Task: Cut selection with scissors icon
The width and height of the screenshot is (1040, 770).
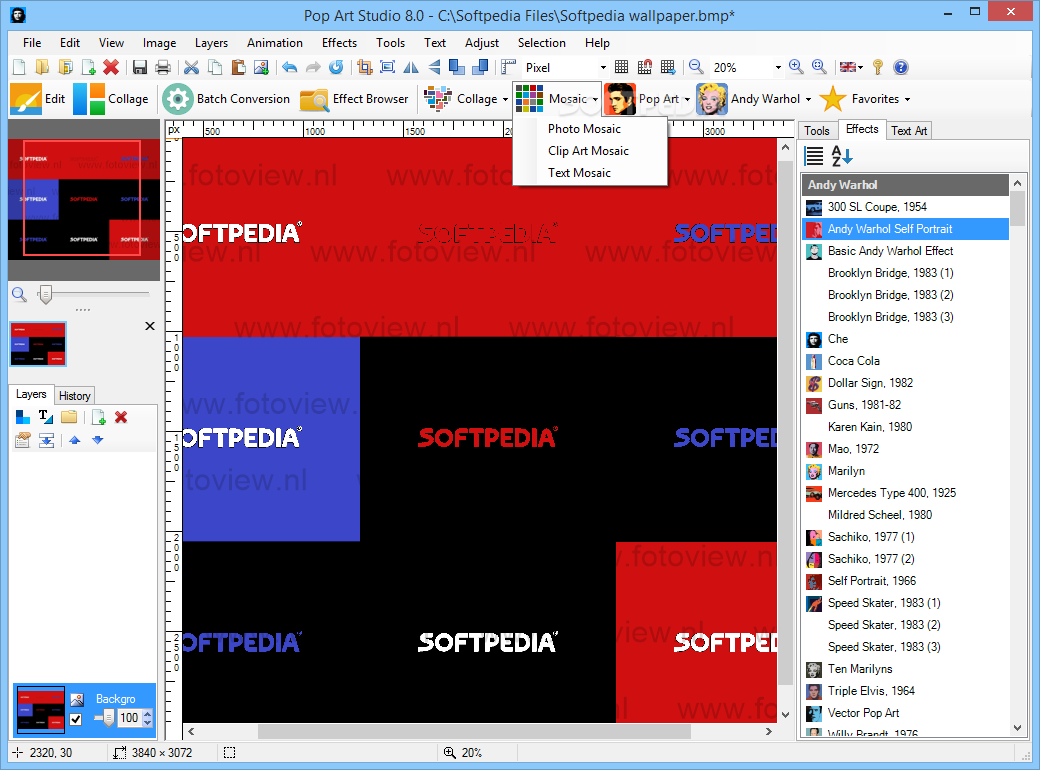Action: pos(192,67)
